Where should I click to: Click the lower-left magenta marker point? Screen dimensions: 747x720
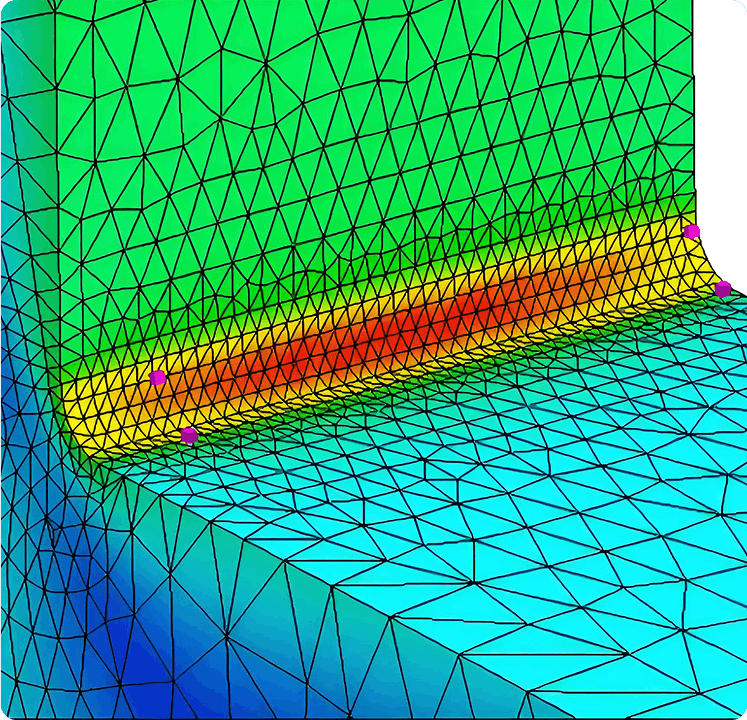click(x=188, y=434)
